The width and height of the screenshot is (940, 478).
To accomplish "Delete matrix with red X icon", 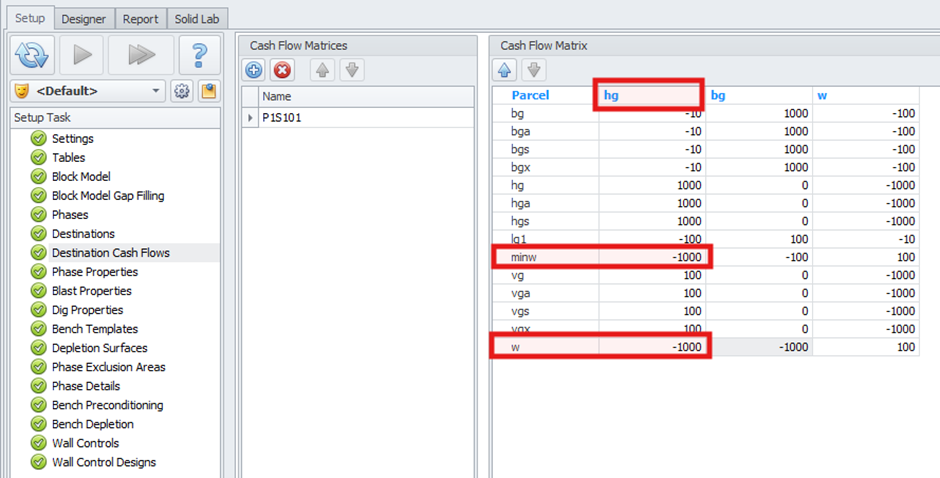I will tap(282, 70).
